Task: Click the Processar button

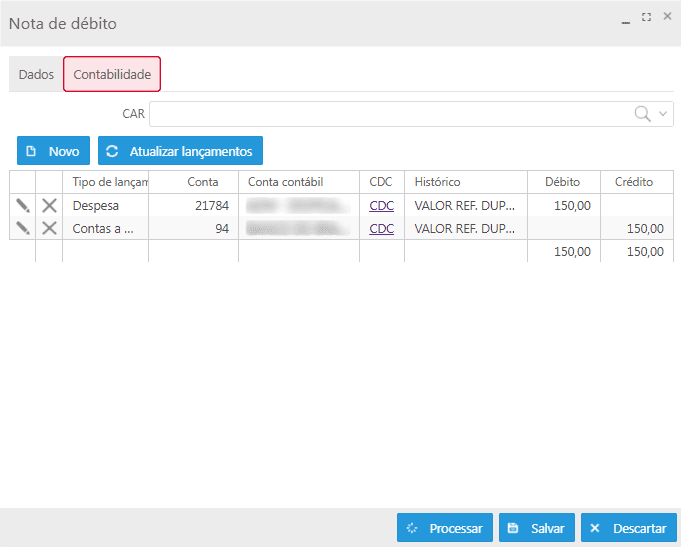Action: tap(444, 528)
